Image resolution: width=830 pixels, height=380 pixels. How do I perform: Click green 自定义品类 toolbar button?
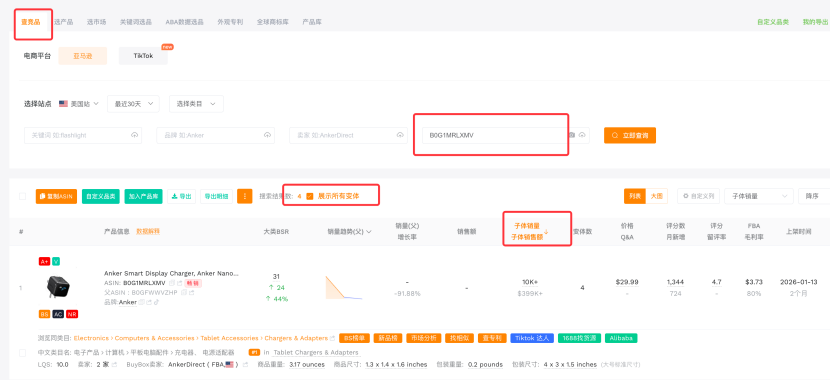pos(101,196)
